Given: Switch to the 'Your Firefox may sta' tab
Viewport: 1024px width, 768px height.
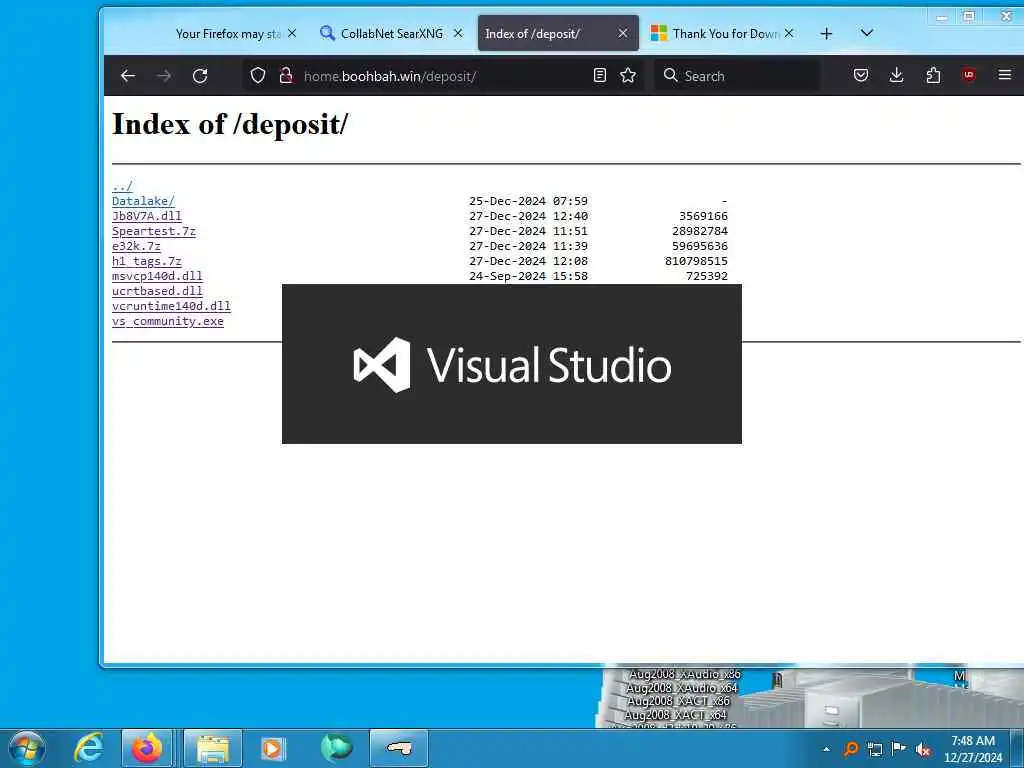Looking at the screenshot, I should 227,33.
